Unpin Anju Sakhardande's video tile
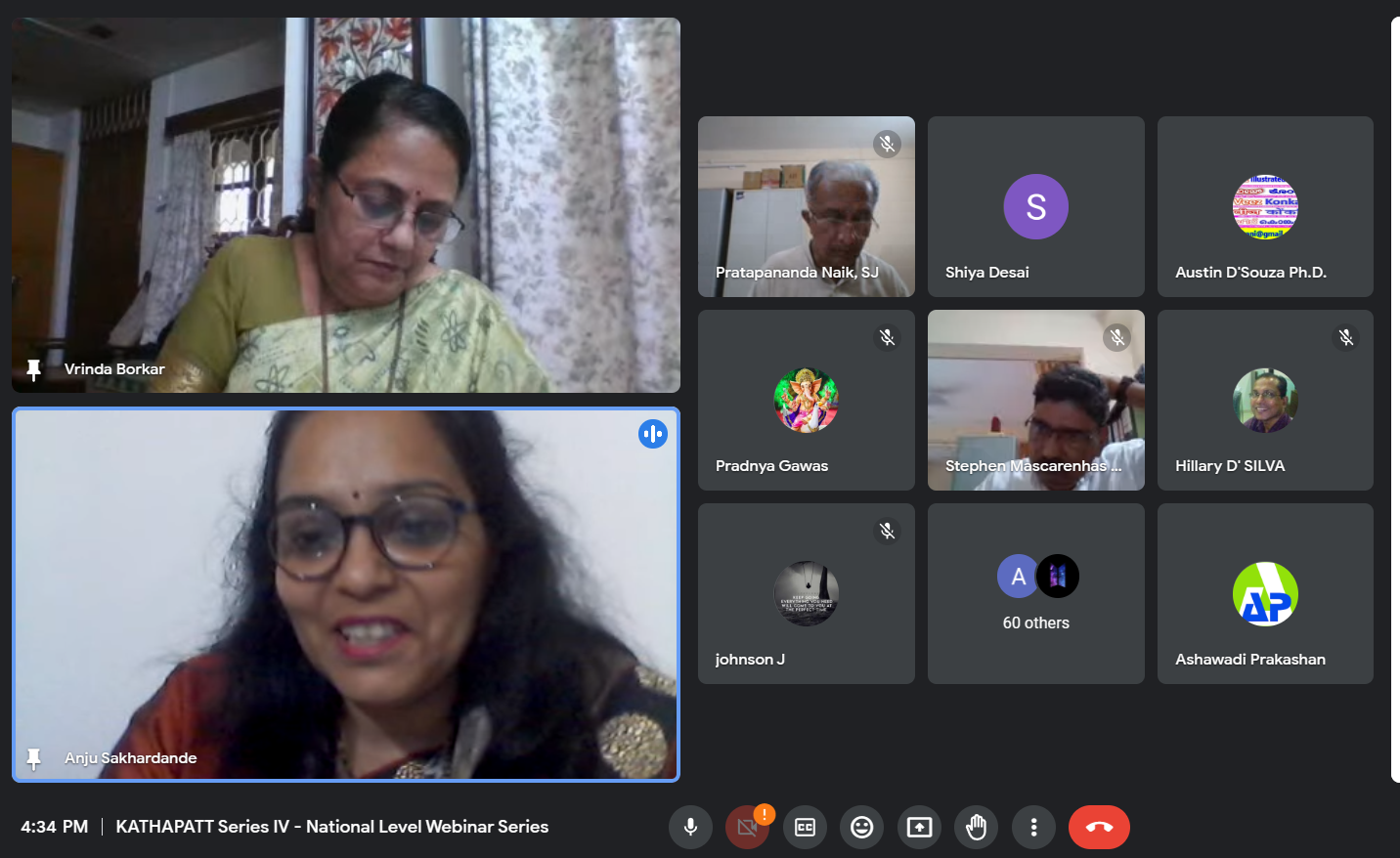Image resolution: width=1400 pixels, height=858 pixels. point(34,758)
